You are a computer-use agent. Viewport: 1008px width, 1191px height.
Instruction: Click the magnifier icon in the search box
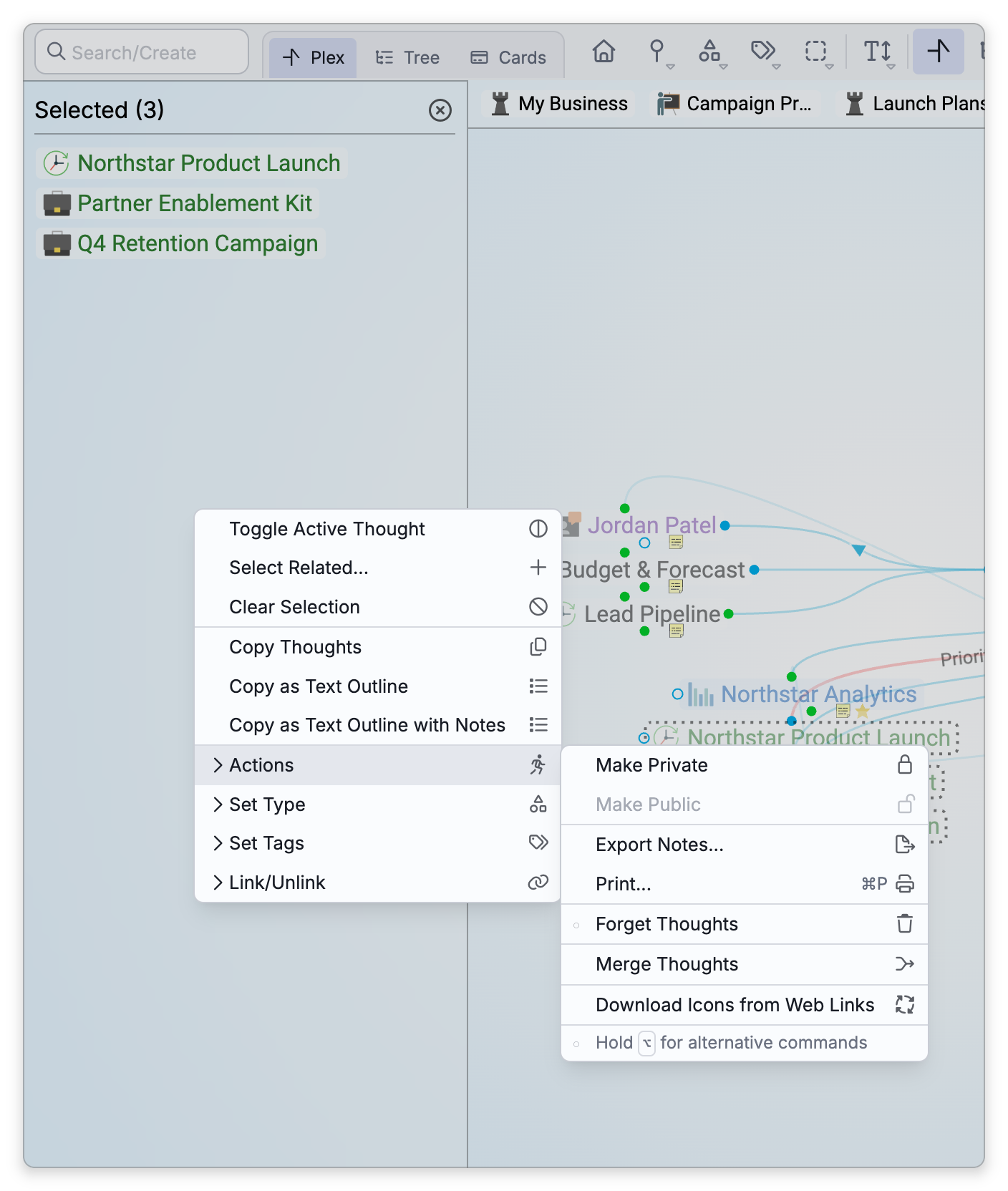coord(56,52)
